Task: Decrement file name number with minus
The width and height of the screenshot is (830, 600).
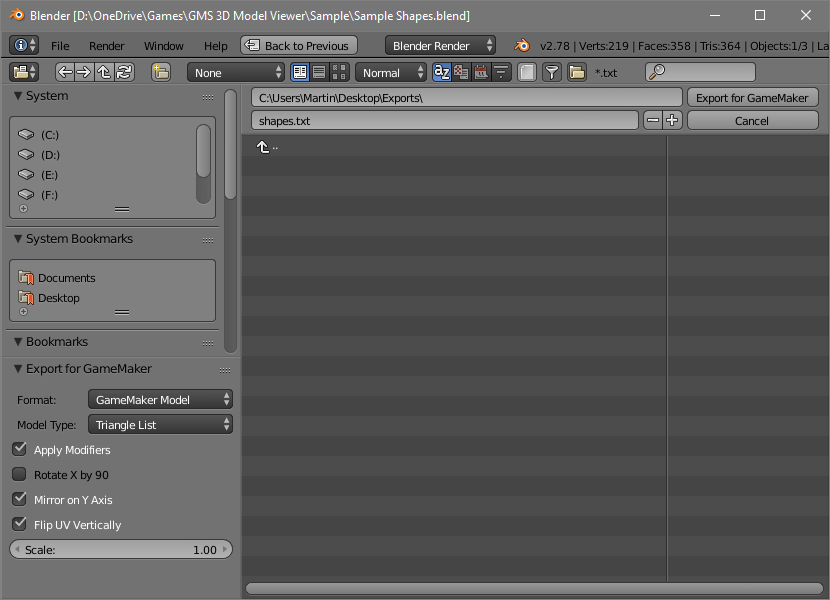Action: 653,121
